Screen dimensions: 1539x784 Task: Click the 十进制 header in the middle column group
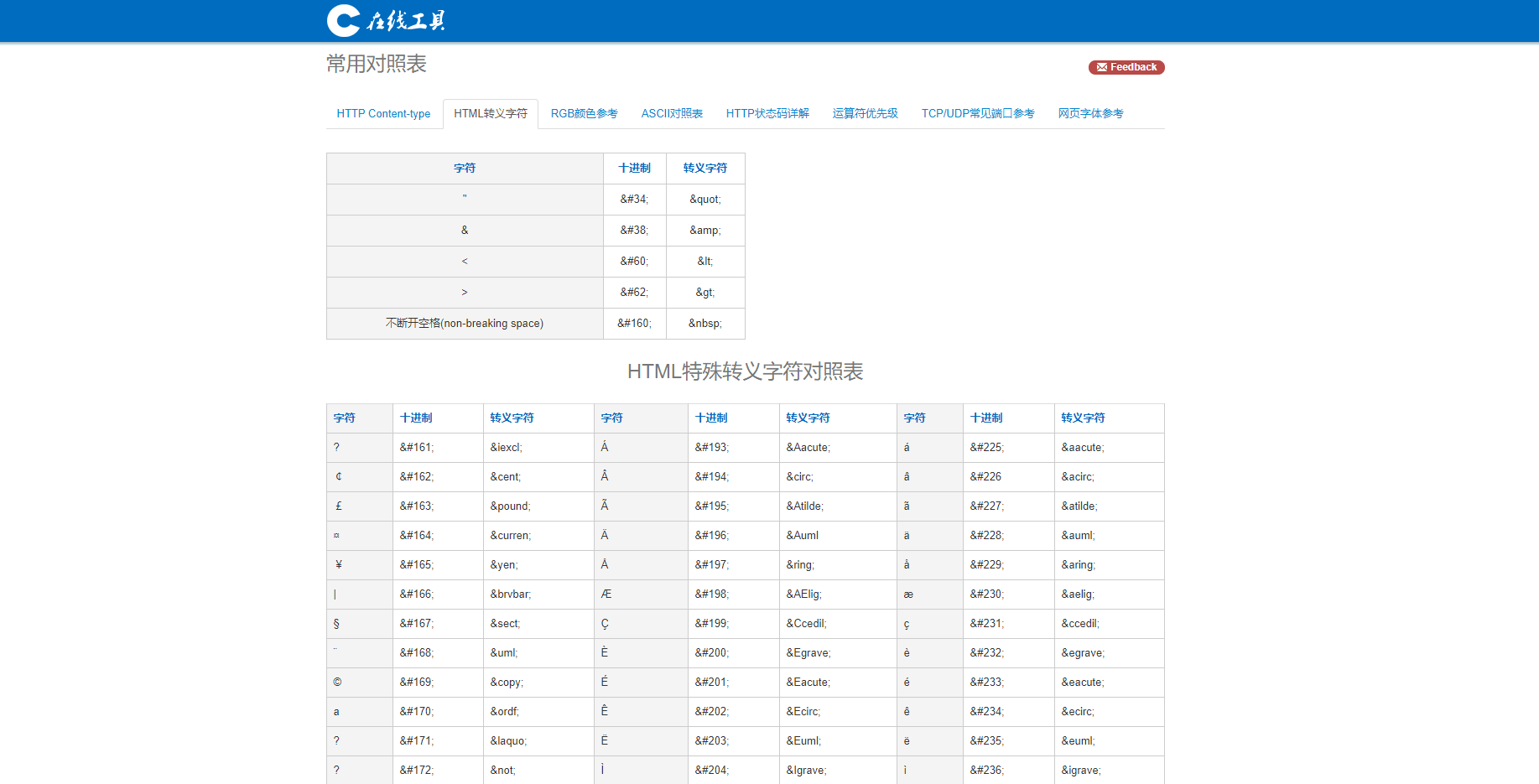click(x=711, y=418)
